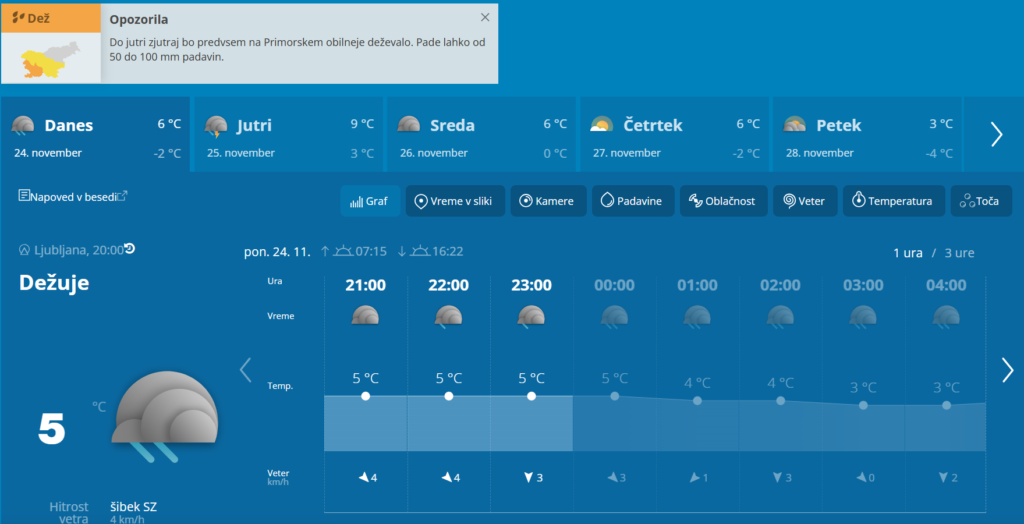Select the Četrtek 27. november forecast
This screenshot has width=1024, height=524.
pos(674,135)
